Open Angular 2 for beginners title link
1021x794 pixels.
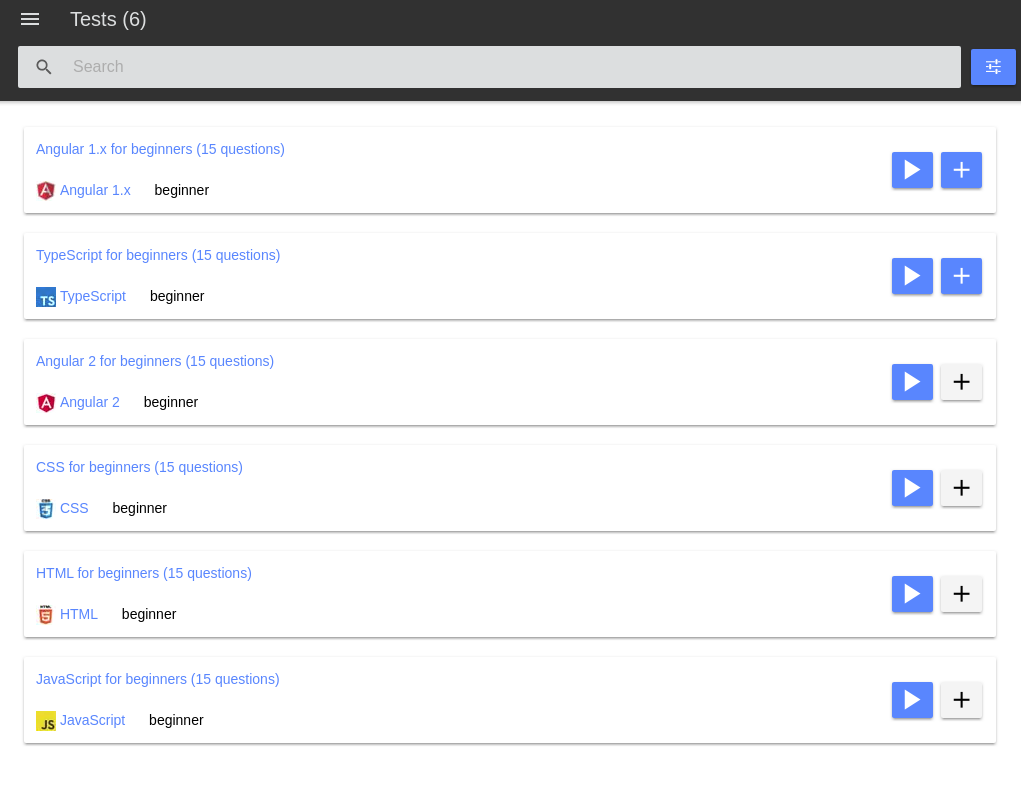point(155,362)
